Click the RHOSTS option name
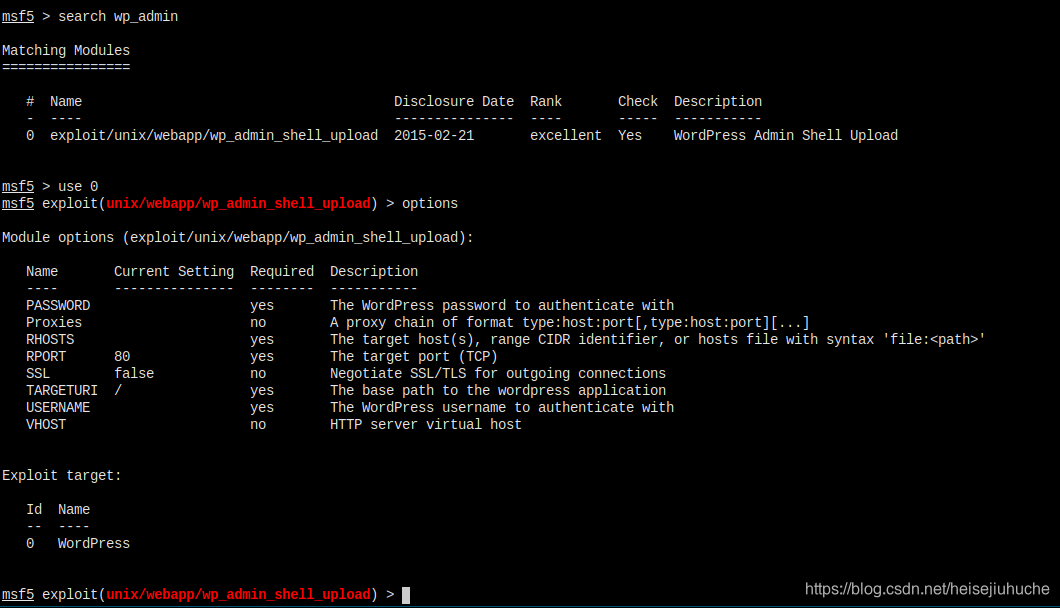This screenshot has height=608, width=1060. pyautogui.click(x=50, y=340)
